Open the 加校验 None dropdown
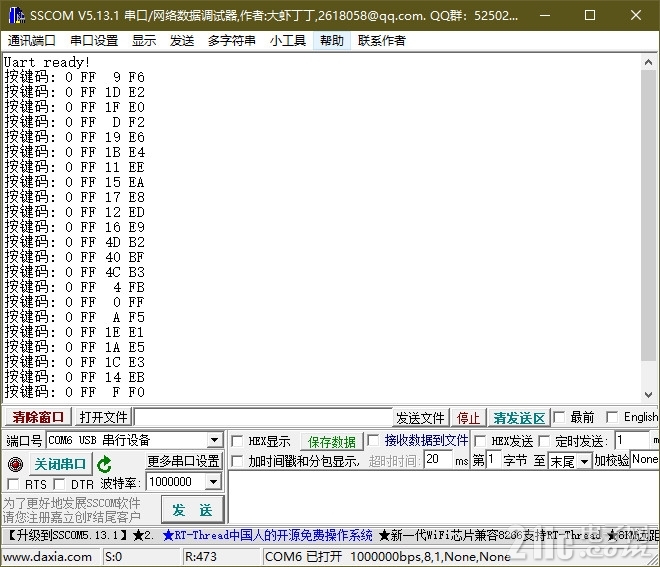 pyautogui.click(x=644, y=460)
